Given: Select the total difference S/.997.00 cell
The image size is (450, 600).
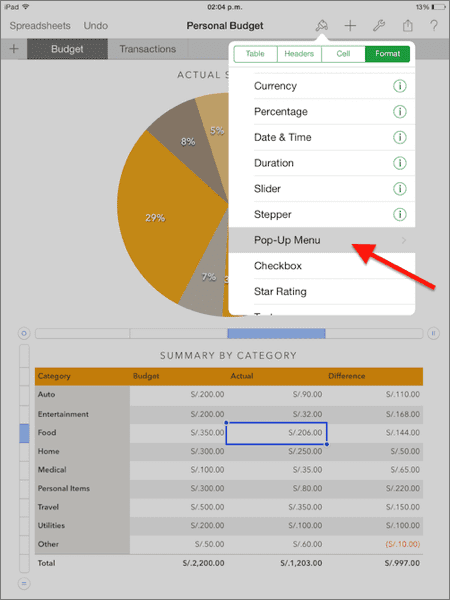Looking at the screenshot, I should click(x=374, y=563).
